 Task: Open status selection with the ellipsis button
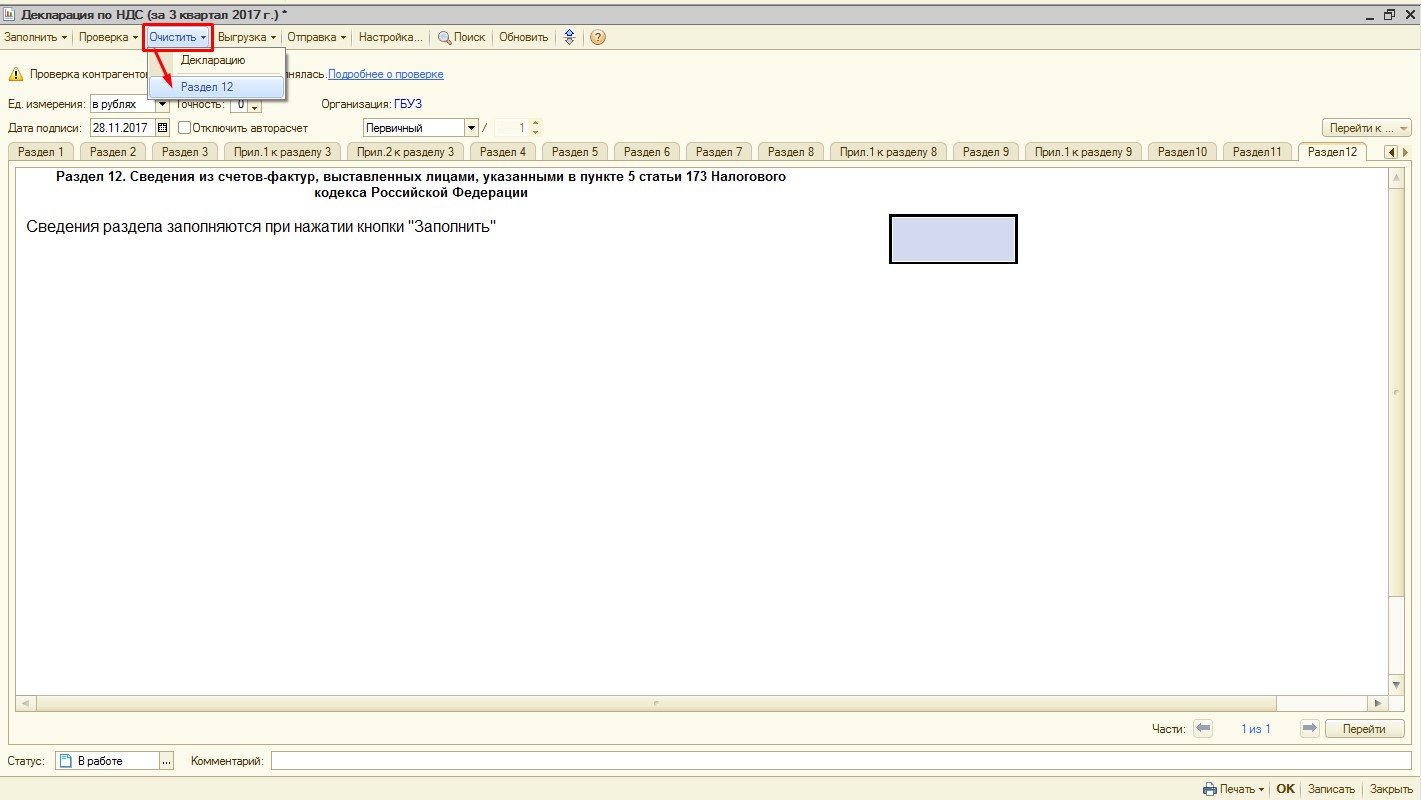167,761
